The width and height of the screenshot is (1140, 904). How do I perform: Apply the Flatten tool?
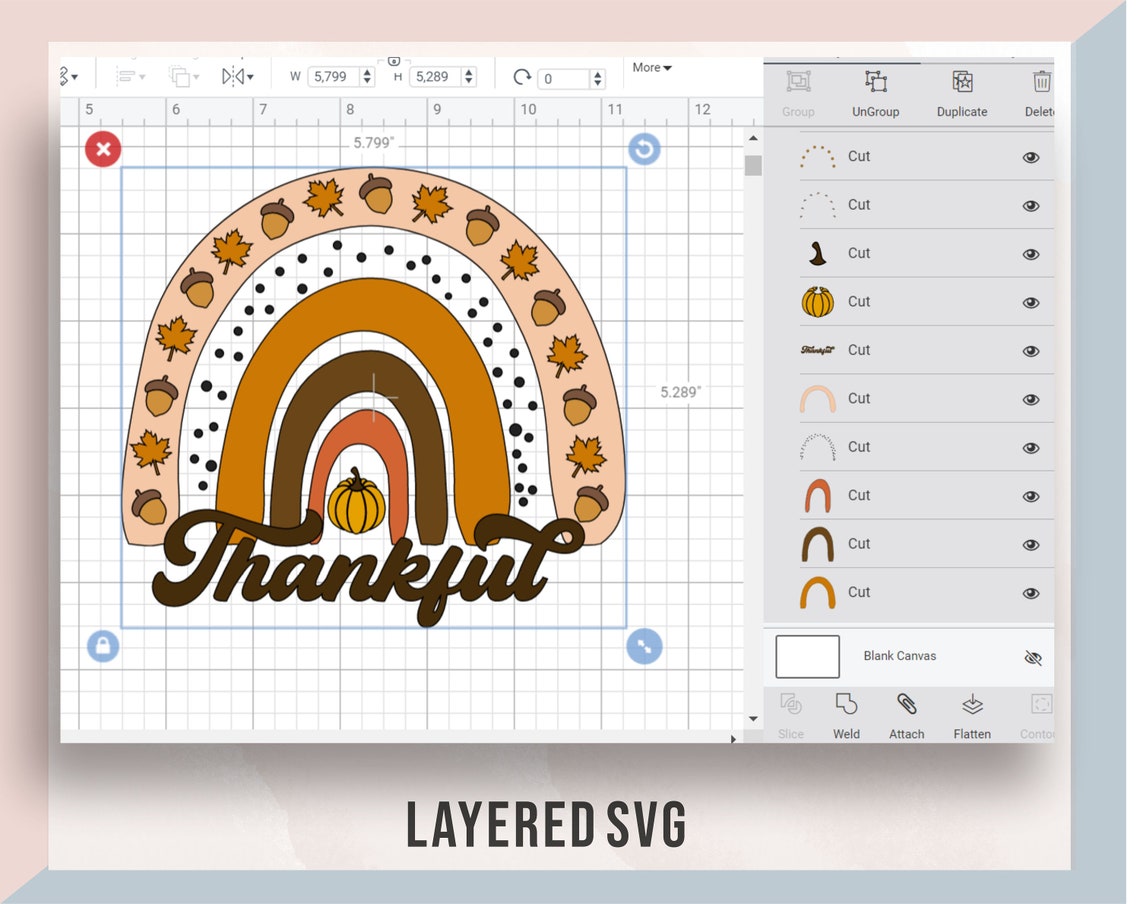click(x=971, y=715)
